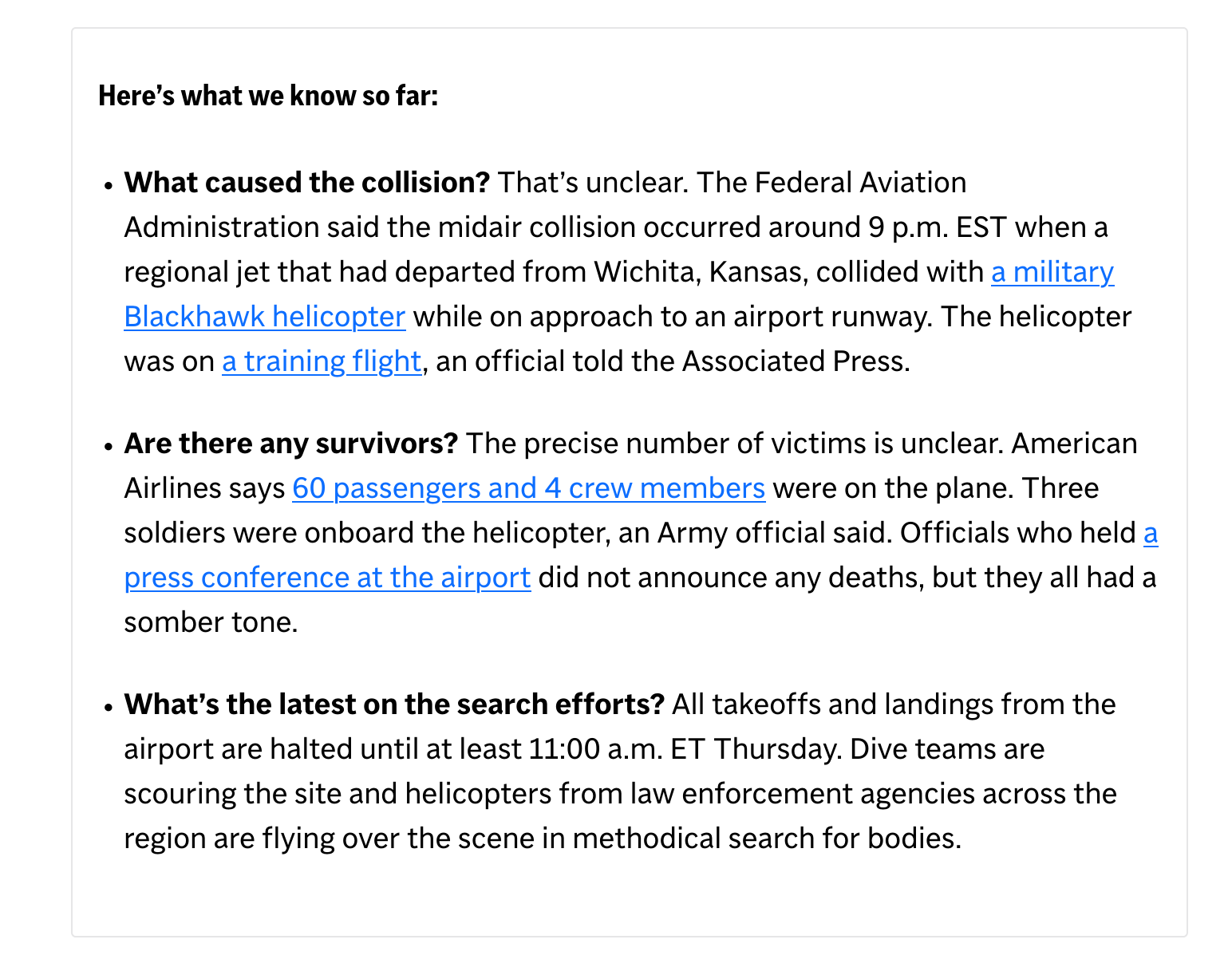Viewport: 1232px width, 967px height.
Task: Click the phrase "methodical search for bodies"
Action: (764, 839)
